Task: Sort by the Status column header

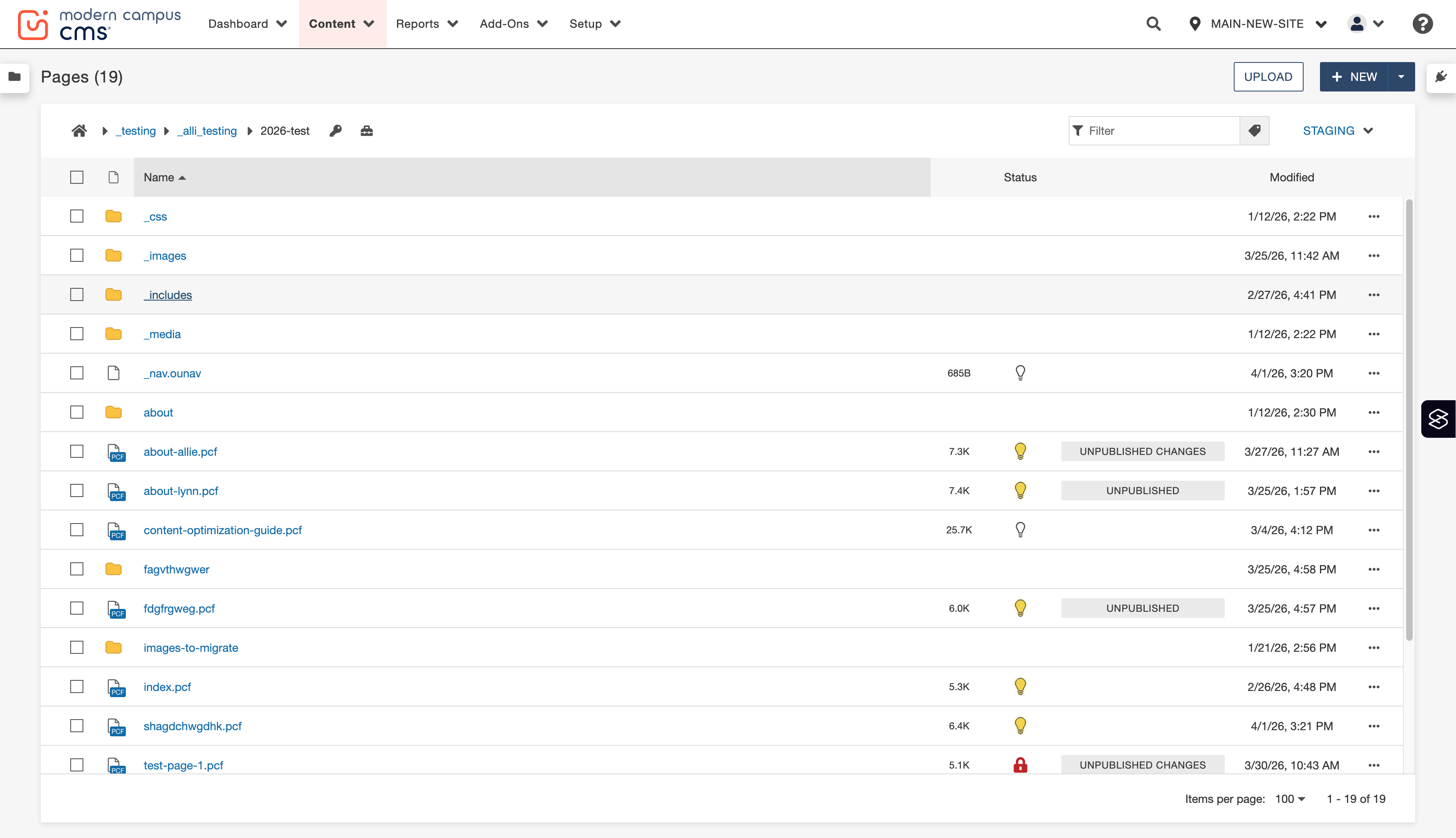Action: 1020,177
